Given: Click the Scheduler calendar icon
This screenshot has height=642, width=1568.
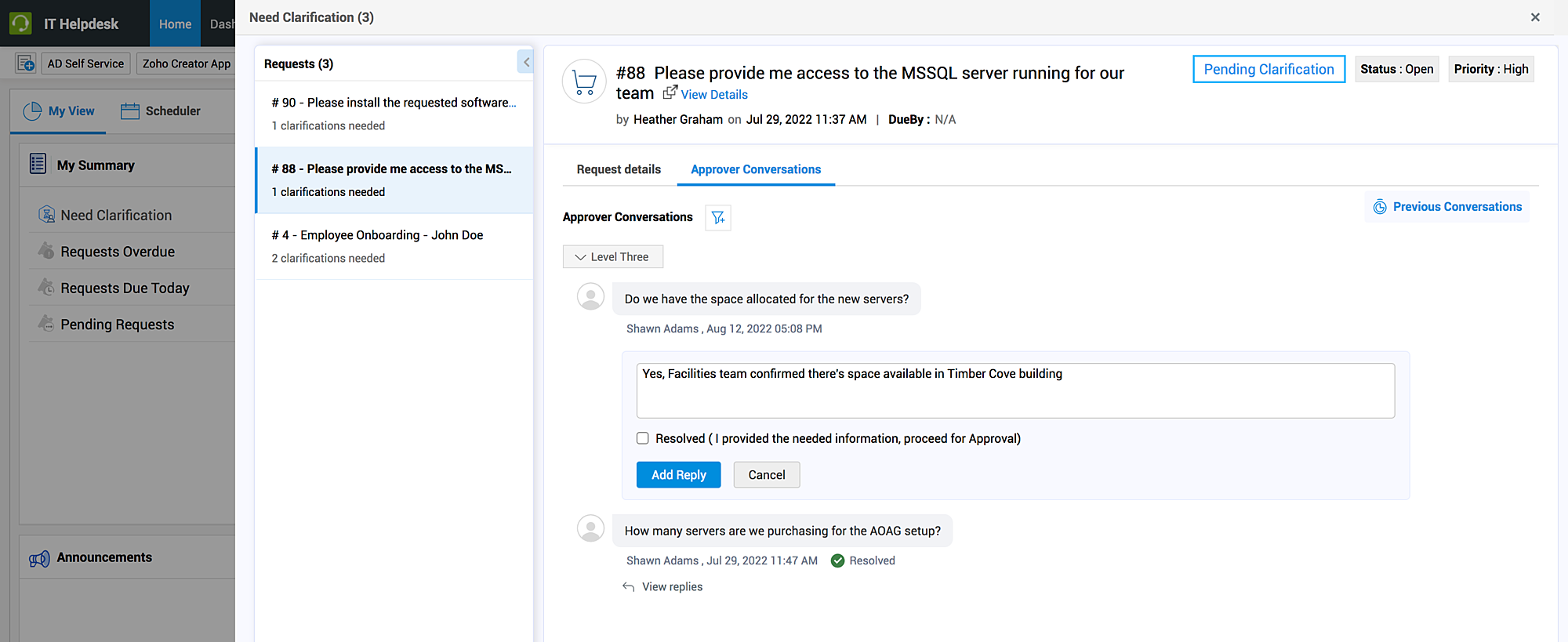Looking at the screenshot, I should 130,111.
